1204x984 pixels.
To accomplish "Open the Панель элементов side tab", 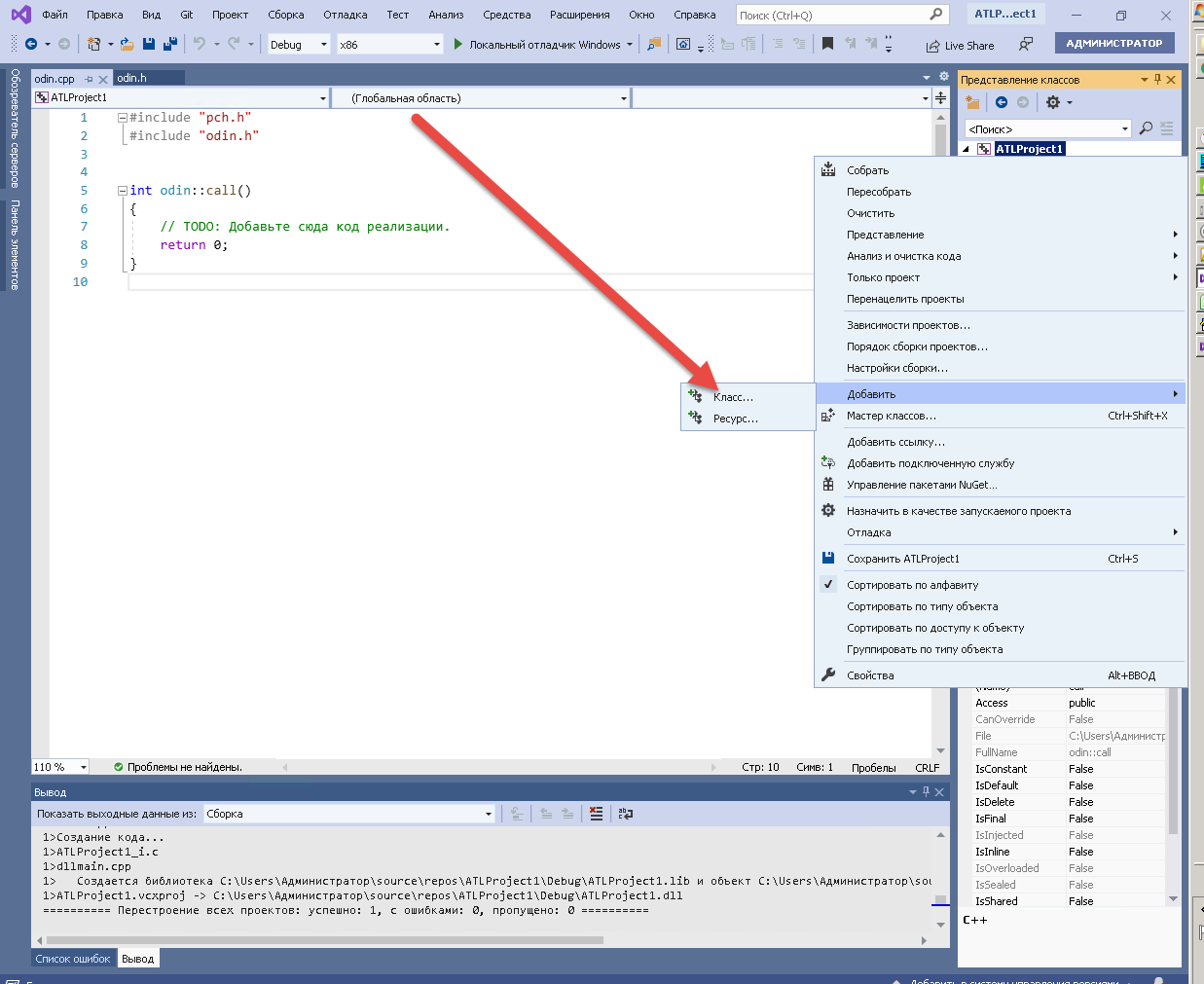I will point(15,245).
